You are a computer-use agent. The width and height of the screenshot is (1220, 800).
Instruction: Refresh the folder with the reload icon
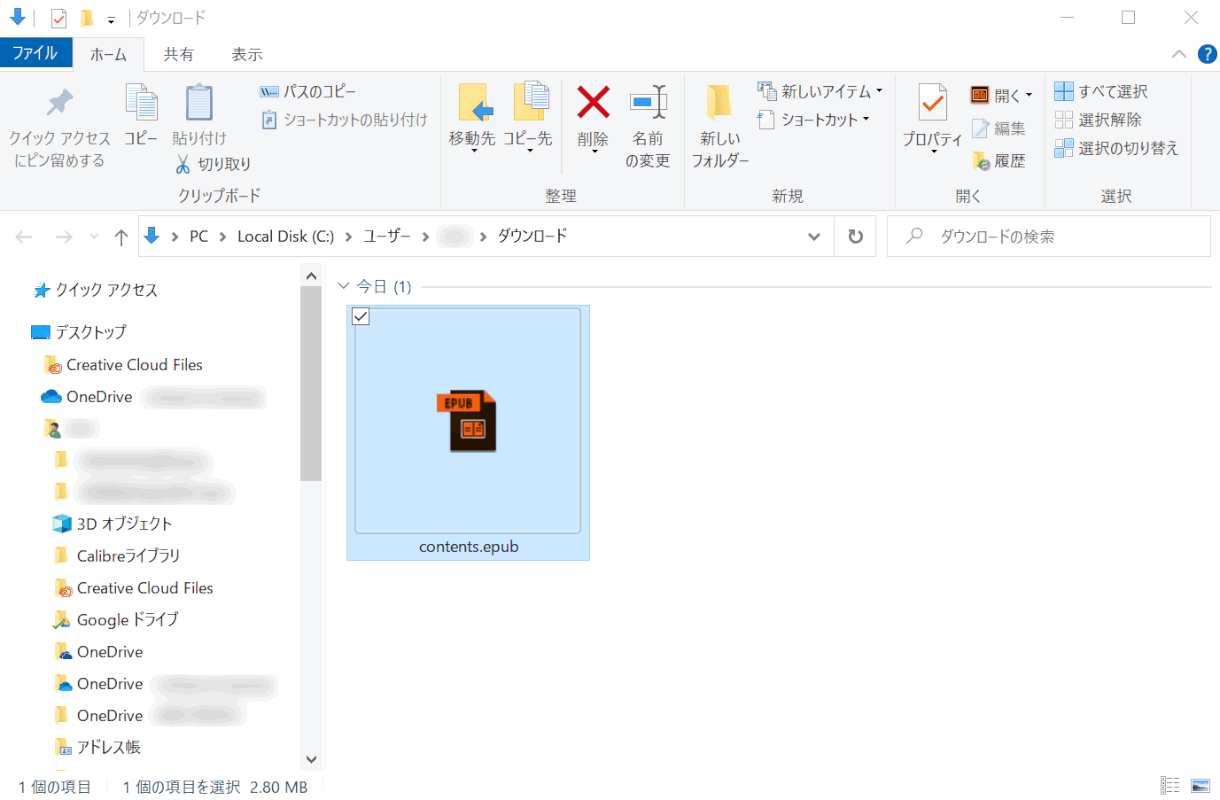(855, 237)
